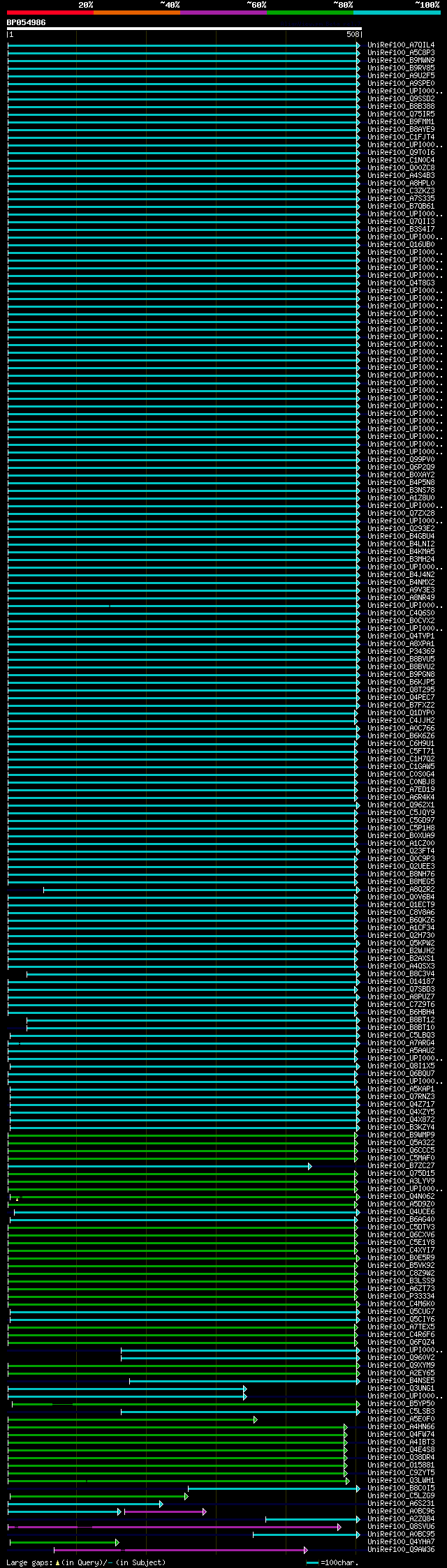447x1568 pixels.
Task: Select label UniRef100_B8NH76
Action: pyautogui.click(x=401, y=874)
